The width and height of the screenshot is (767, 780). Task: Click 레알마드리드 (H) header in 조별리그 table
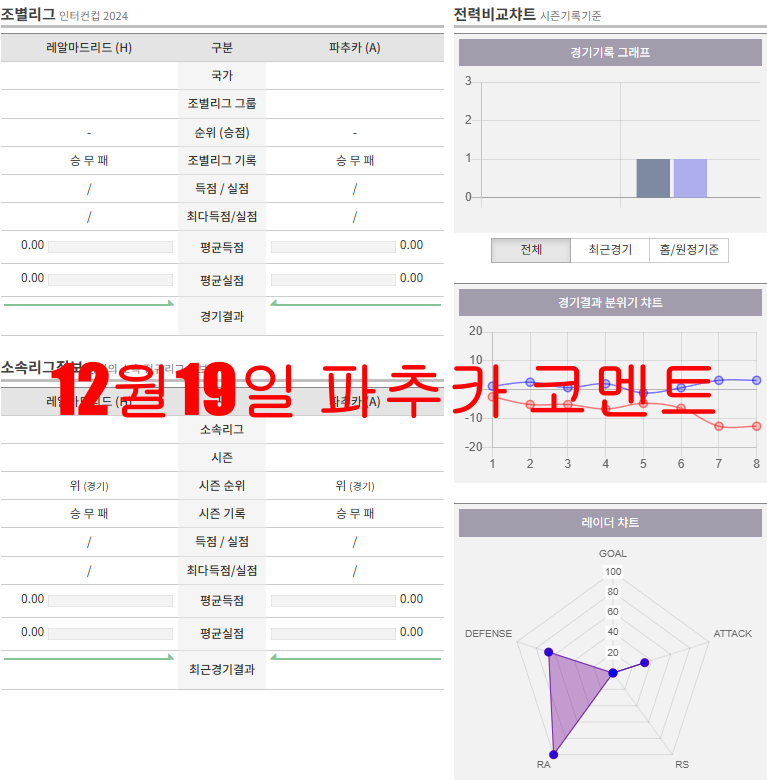pos(89,48)
